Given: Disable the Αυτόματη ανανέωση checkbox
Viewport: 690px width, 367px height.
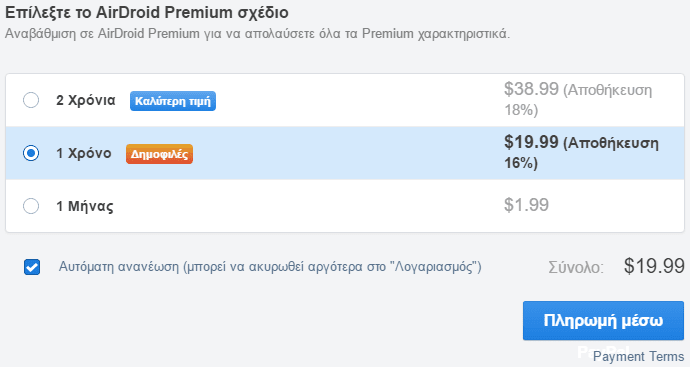Looking at the screenshot, I should click(32, 267).
